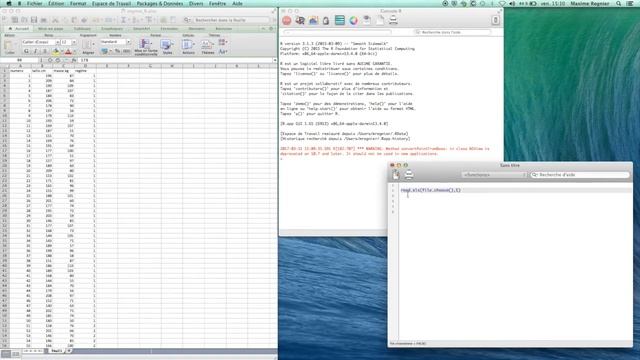Open the Quartz graphics window icon in Console R
The width and height of the screenshot is (640, 360).
pos(313,20)
